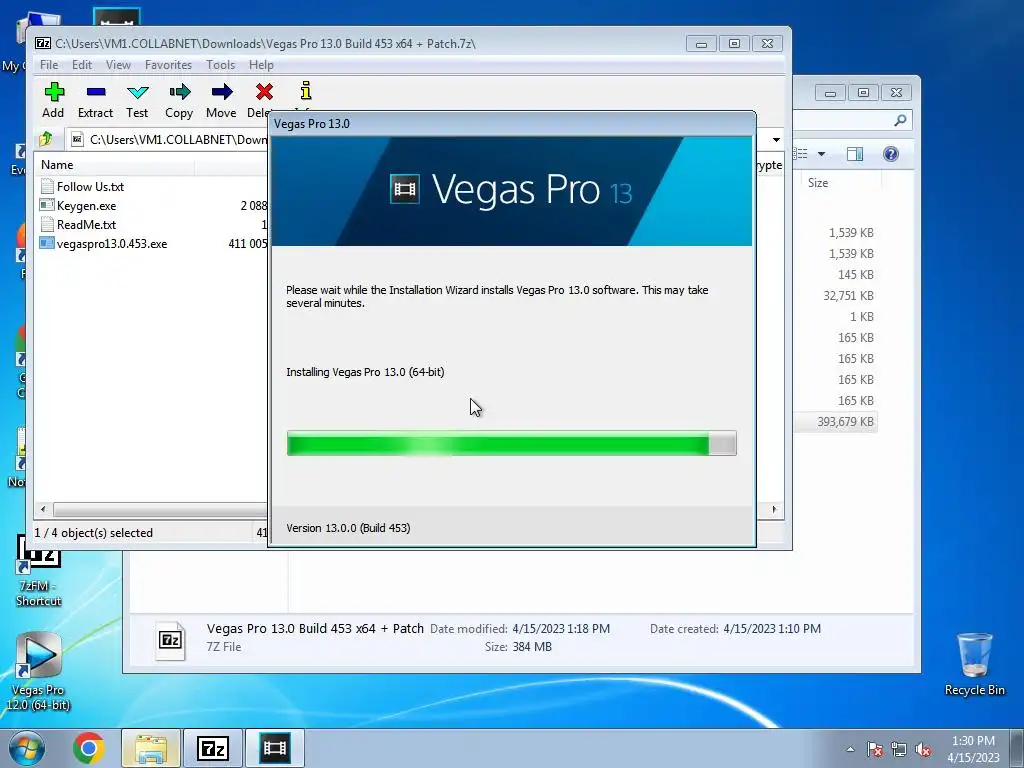Click the Vegas Pro installer taskbar button
The width and height of the screenshot is (1024, 768).
275,748
